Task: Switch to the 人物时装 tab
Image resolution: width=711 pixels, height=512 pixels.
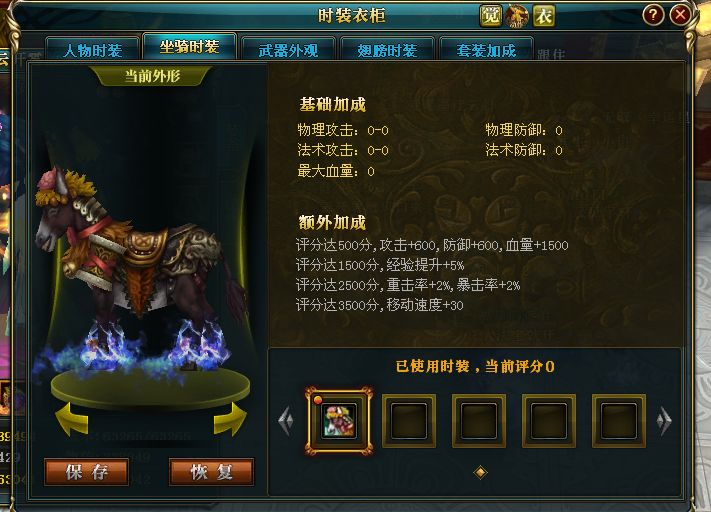Action: click(x=93, y=50)
